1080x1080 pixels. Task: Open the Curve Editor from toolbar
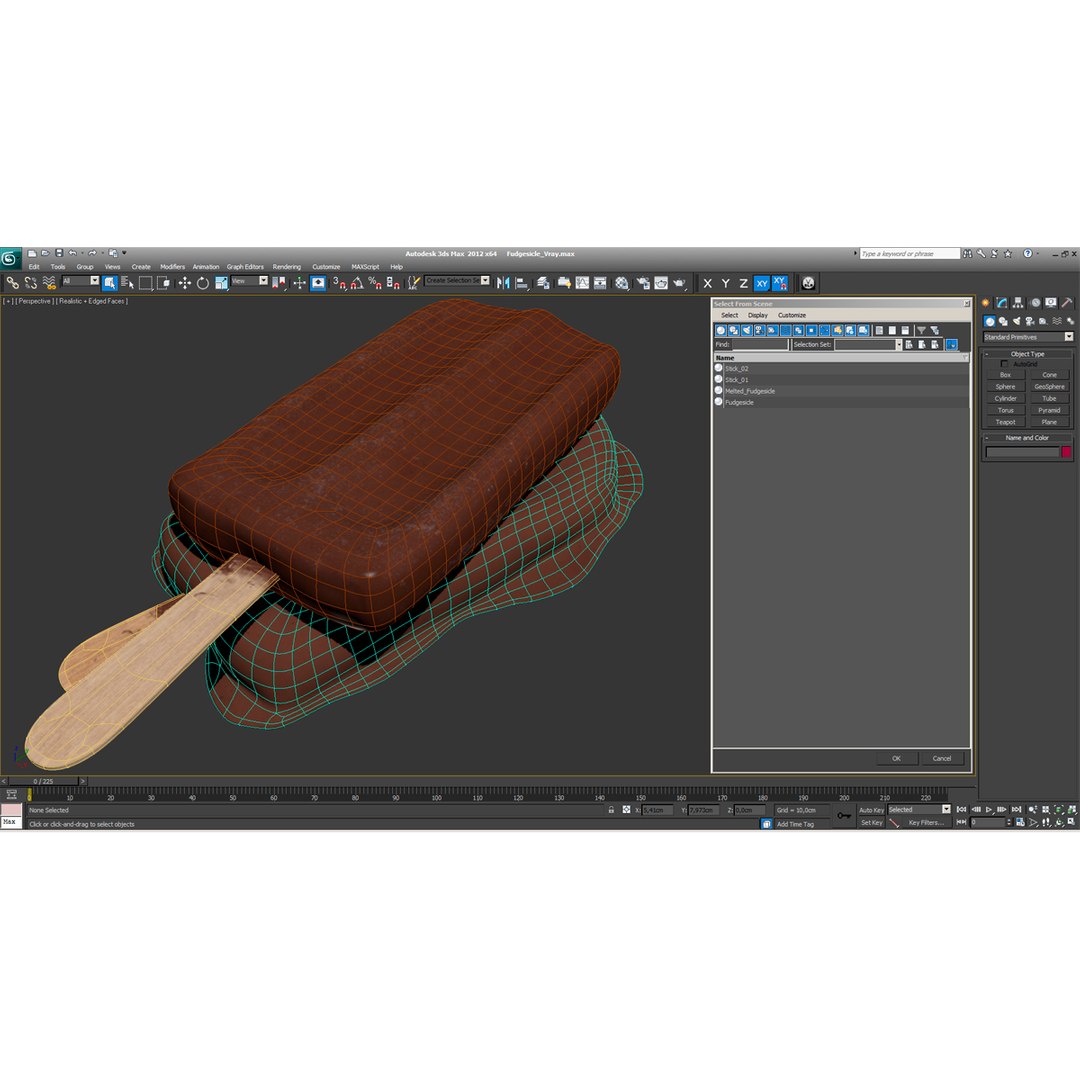582,282
